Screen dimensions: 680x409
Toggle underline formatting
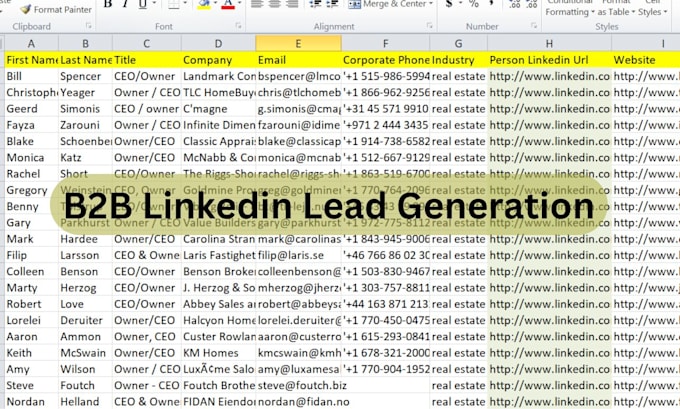142,4
